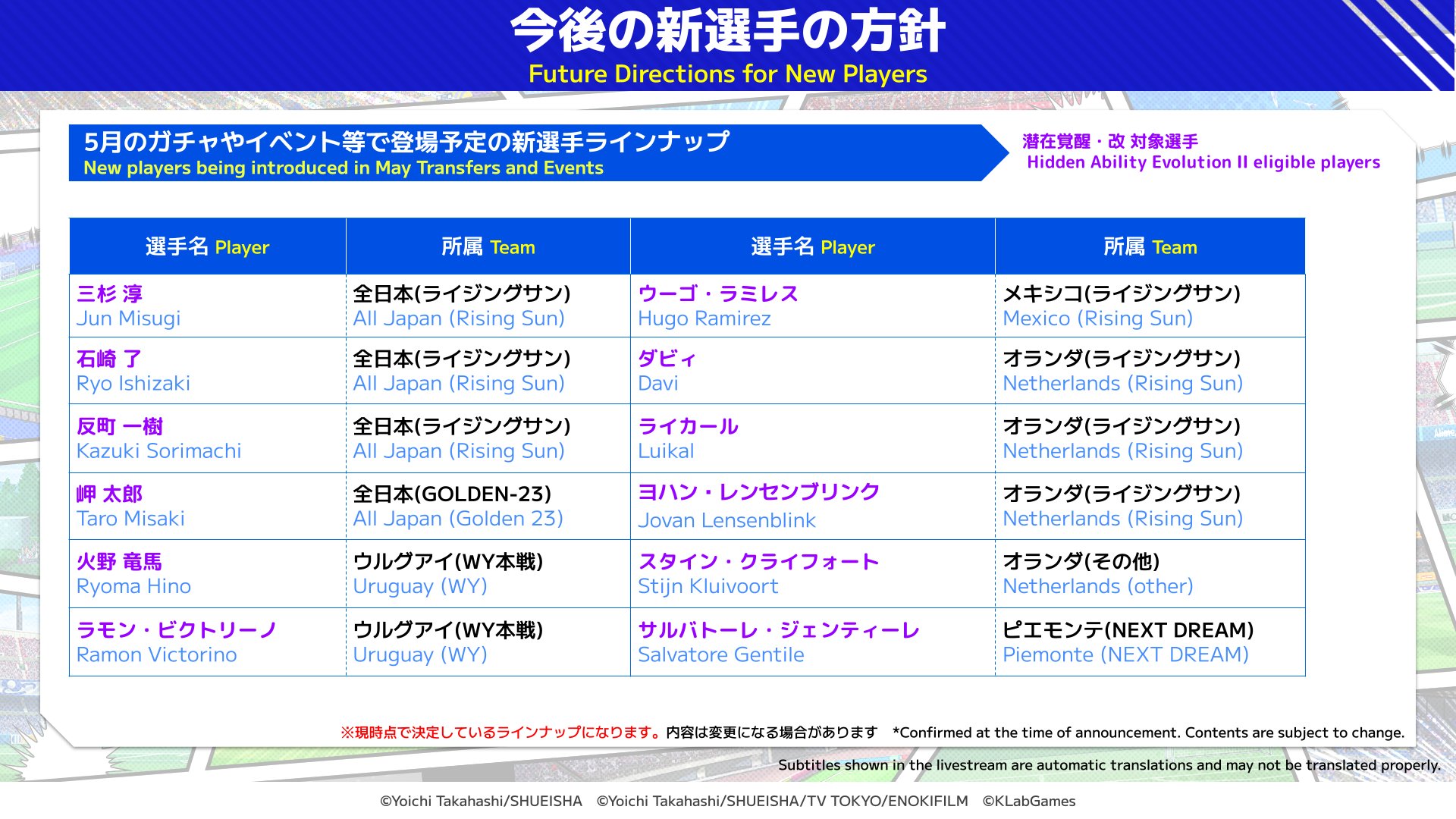
Task: Click the Jun Misugi player cell
Action: 207,306
